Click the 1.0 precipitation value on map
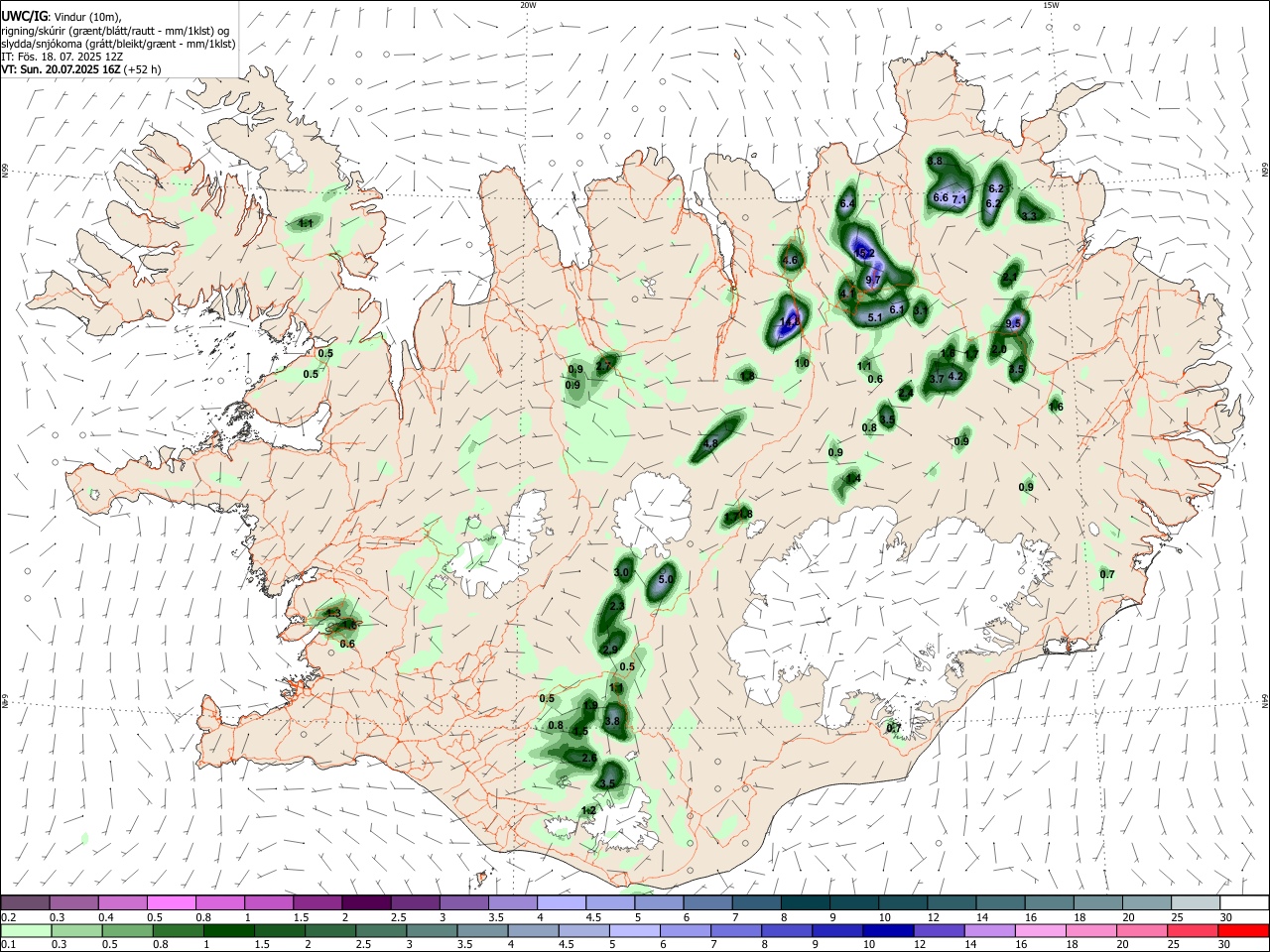This screenshot has width=1270, height=952. click(802, 364)
